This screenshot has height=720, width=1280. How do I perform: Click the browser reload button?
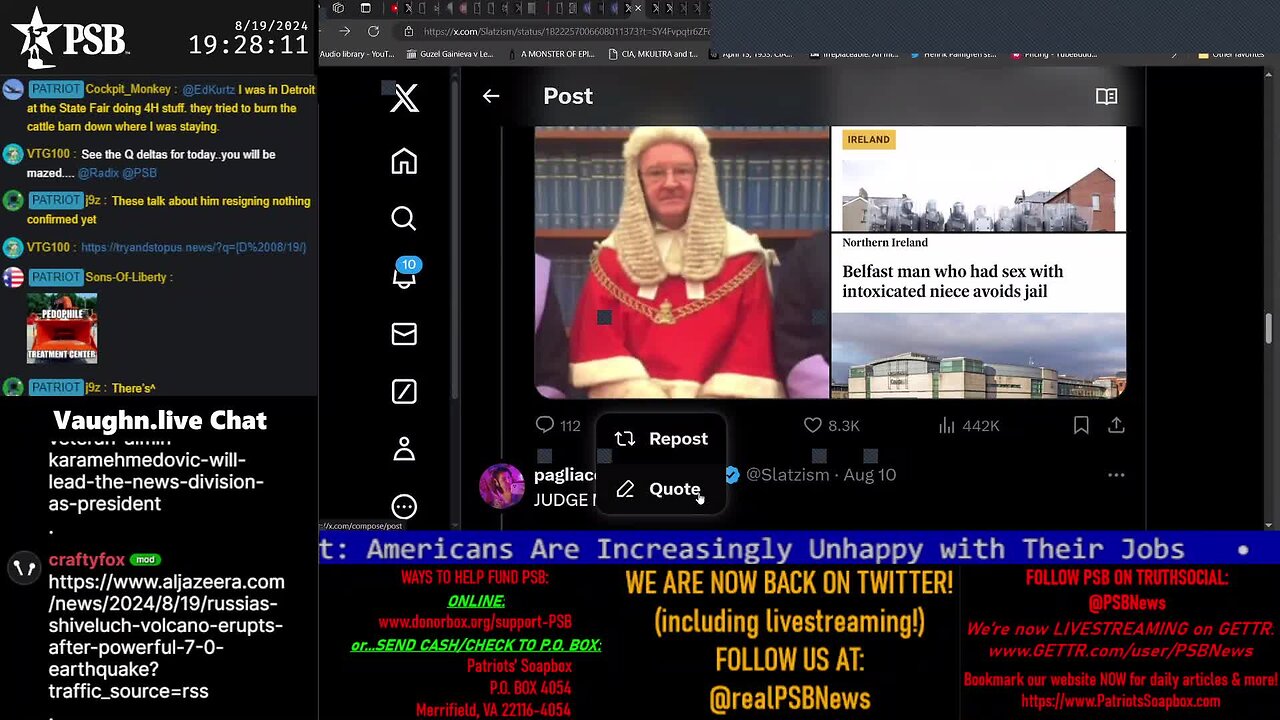(x=373, y=31)
